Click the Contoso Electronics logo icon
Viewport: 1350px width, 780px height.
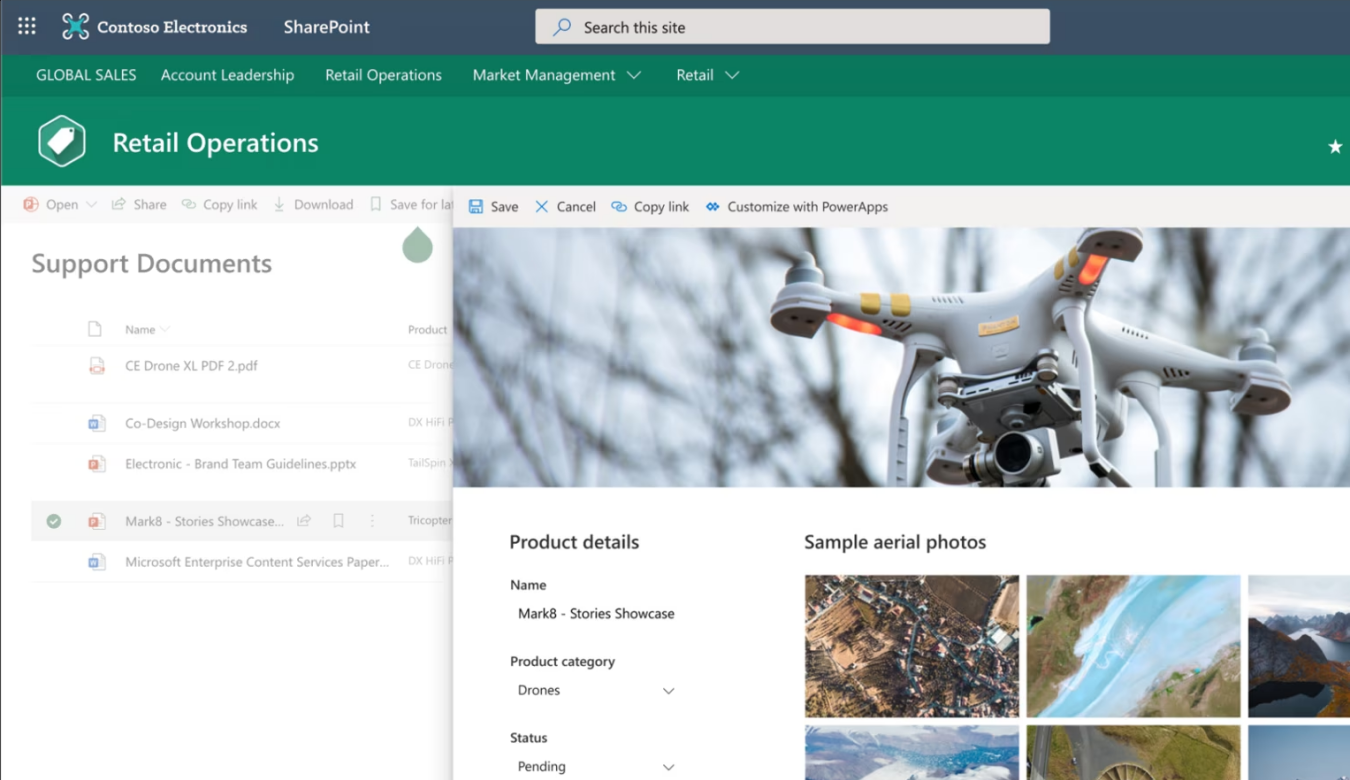pyautogui.click(x=75, y=27)
